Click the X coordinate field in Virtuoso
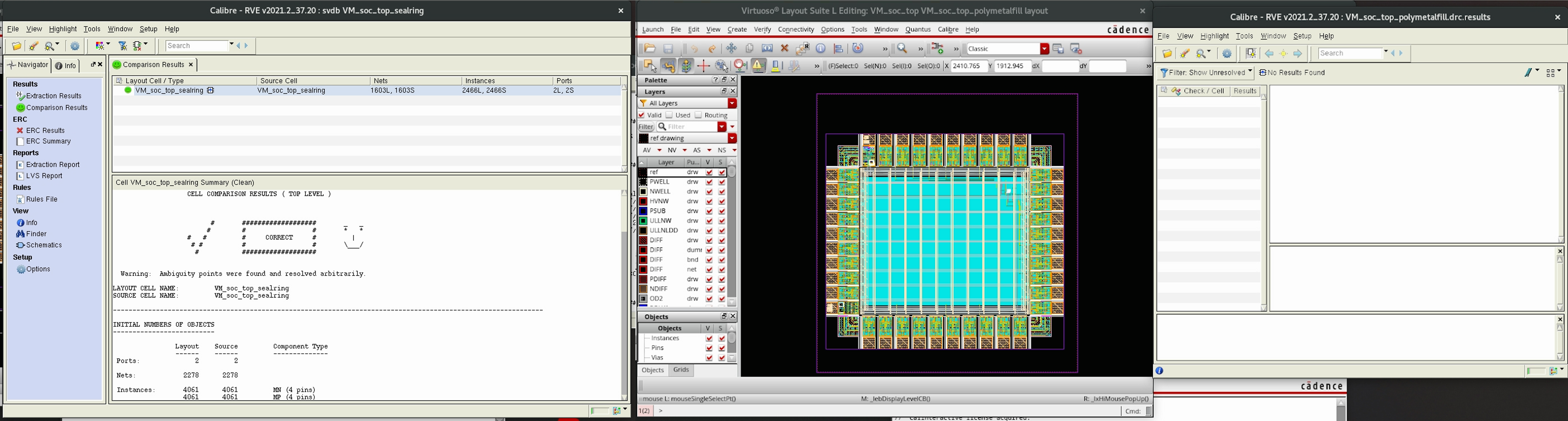 [969, 66]
